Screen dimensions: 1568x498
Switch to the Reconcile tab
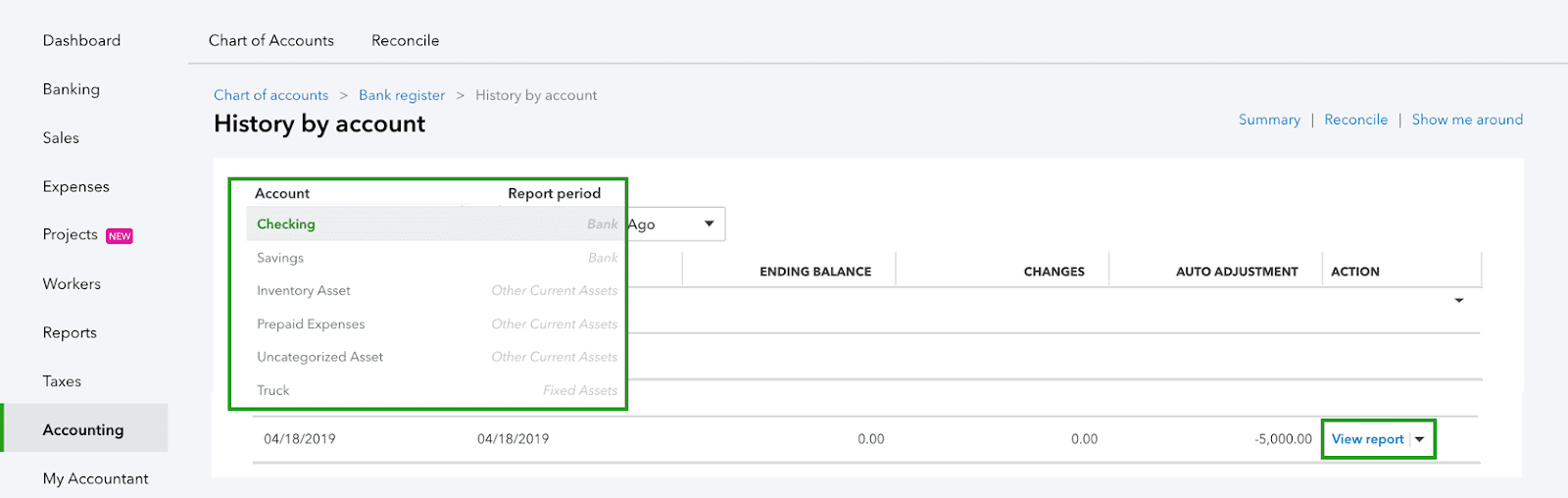(x=405, y=40)
